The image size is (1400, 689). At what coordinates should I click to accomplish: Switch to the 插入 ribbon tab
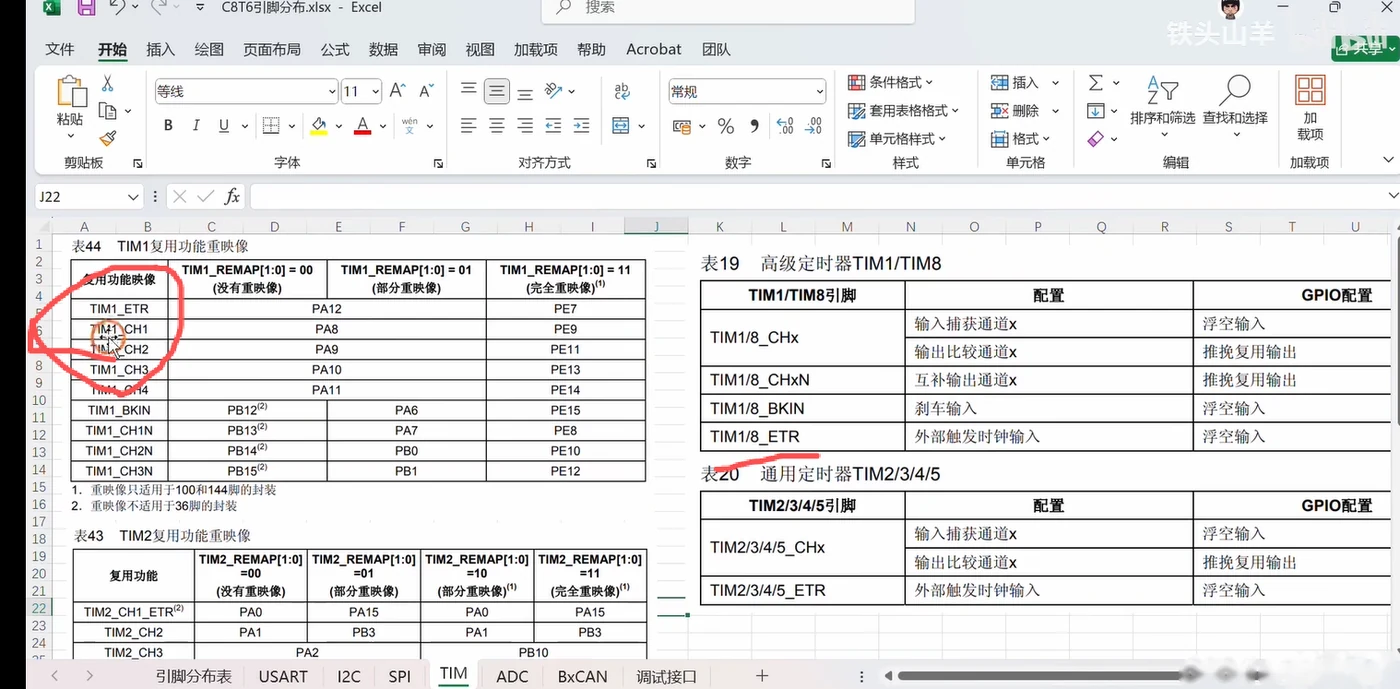tap(160, 49)
